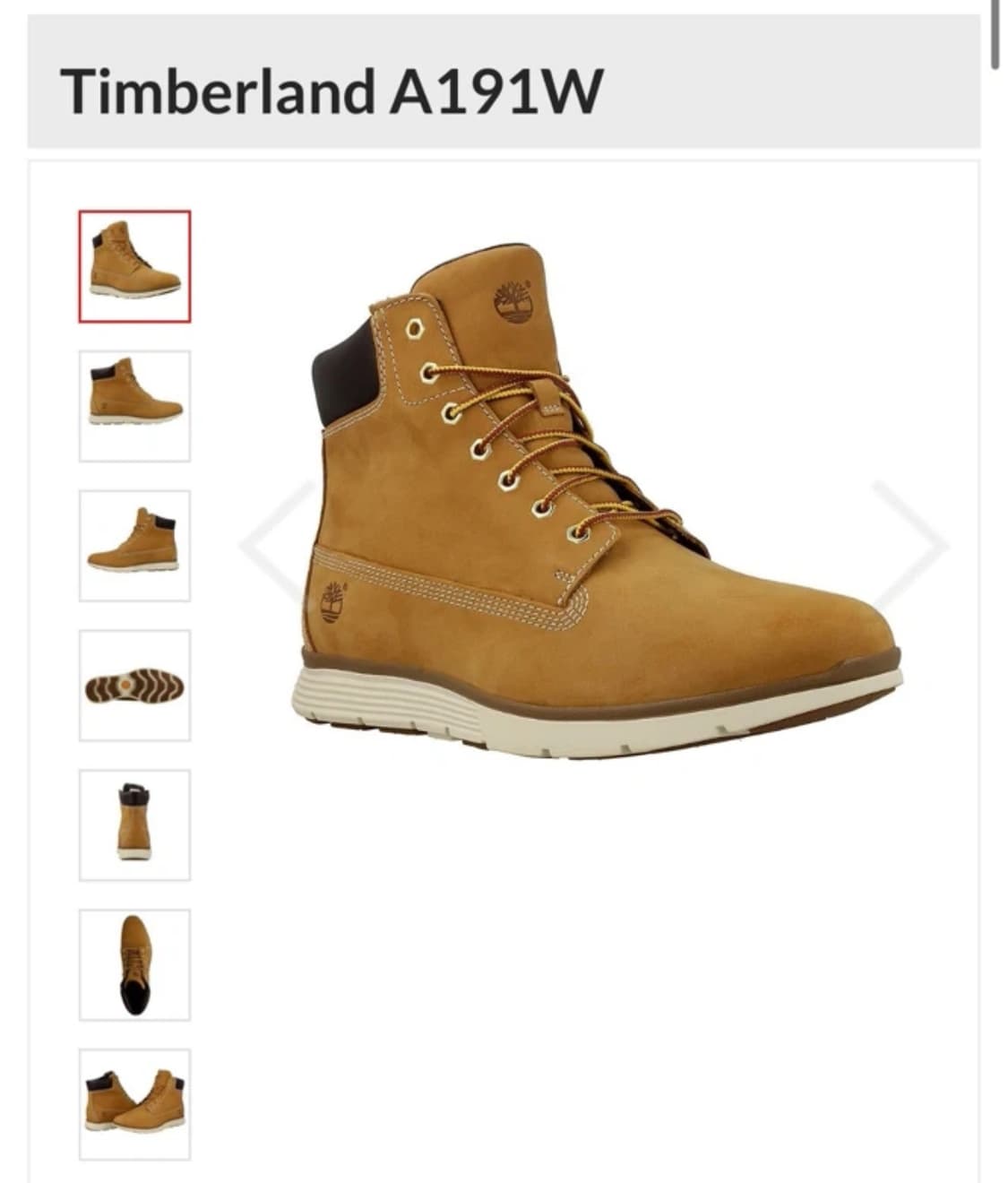The width and height of the screenshot is (1008, 1183).
Task: View the side profile boot thumbnail facing right
Action: [x=134, y=406]
